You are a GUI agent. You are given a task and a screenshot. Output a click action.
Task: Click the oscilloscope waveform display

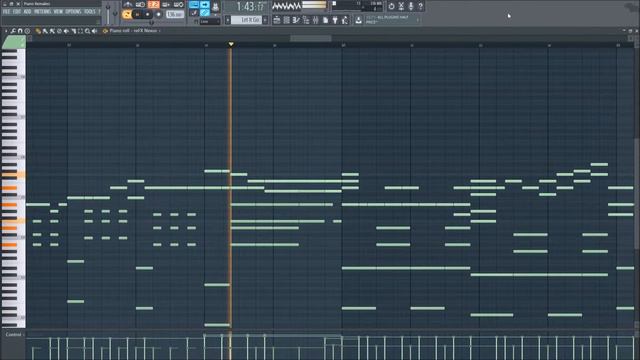point(287,6)
